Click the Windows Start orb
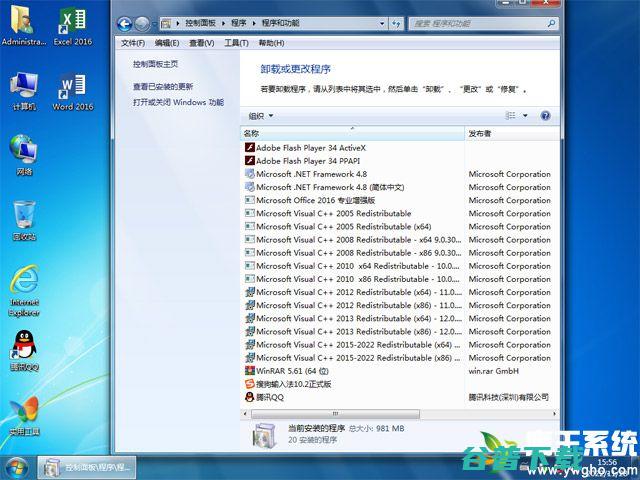Viewport: 640px width, 480px height. coord(16,468)
